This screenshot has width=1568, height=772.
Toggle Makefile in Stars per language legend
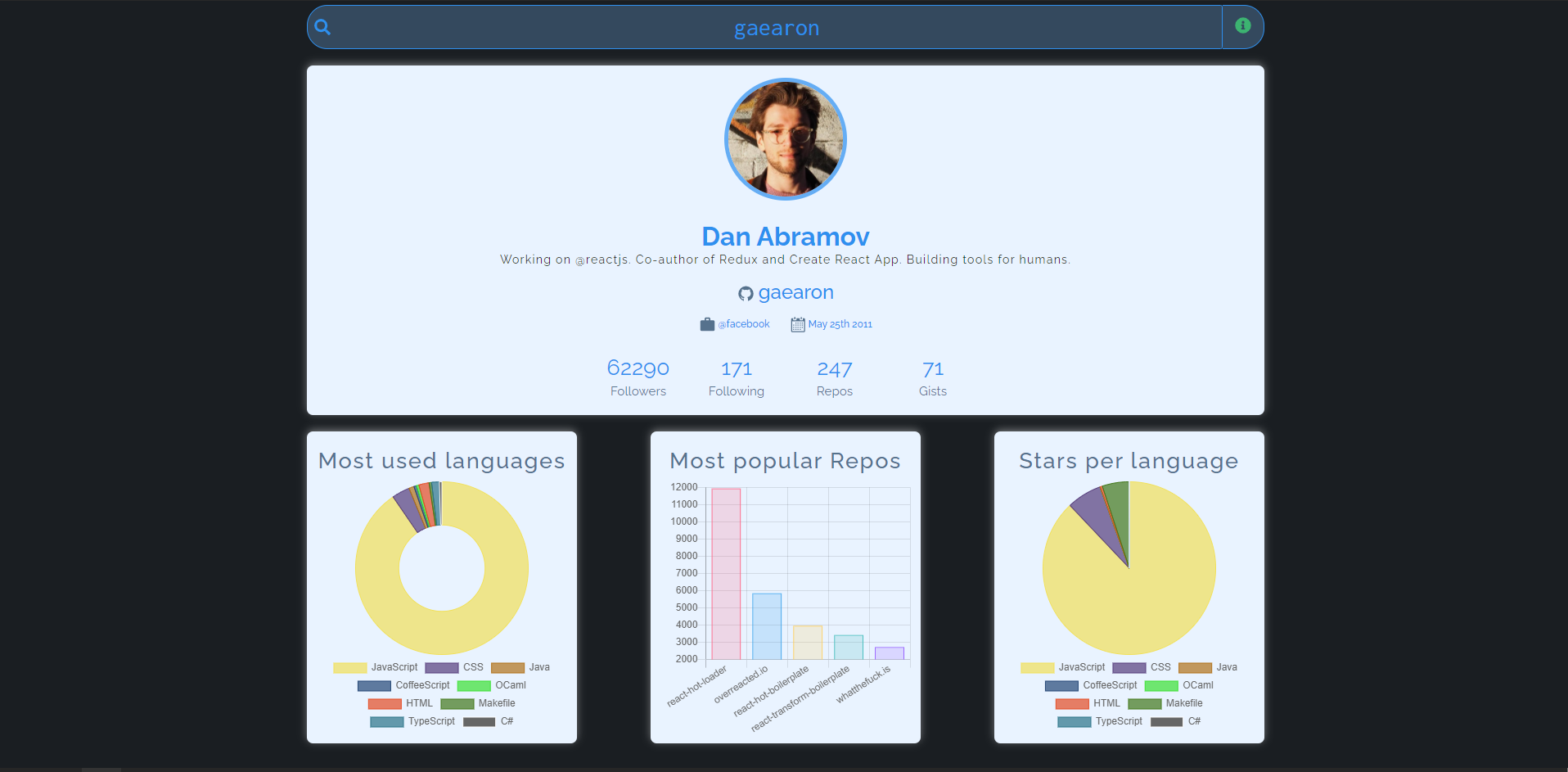click(1165, 703)
